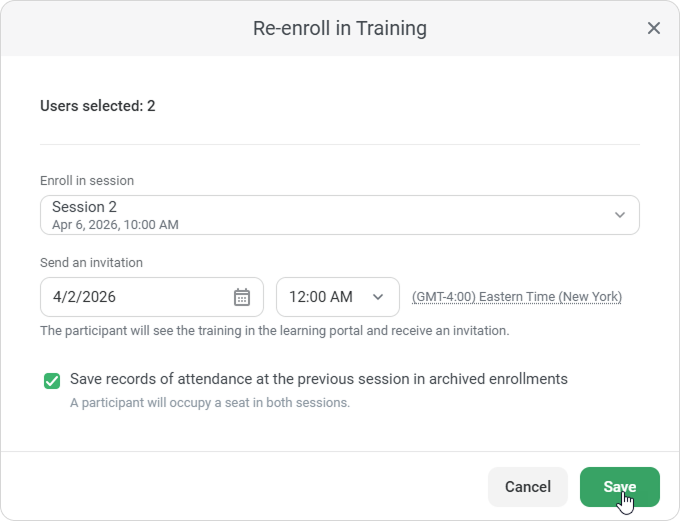
Task: Click the 'Enroll in session' label
Action: coord(87,181)
